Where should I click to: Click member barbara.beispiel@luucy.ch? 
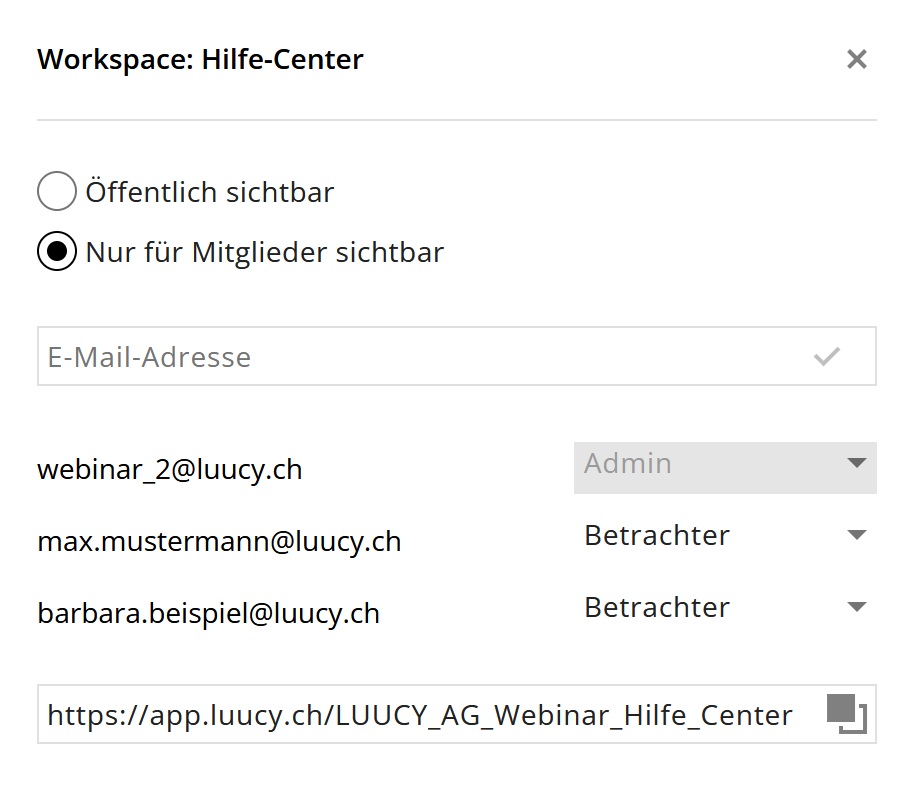(208, 613)
